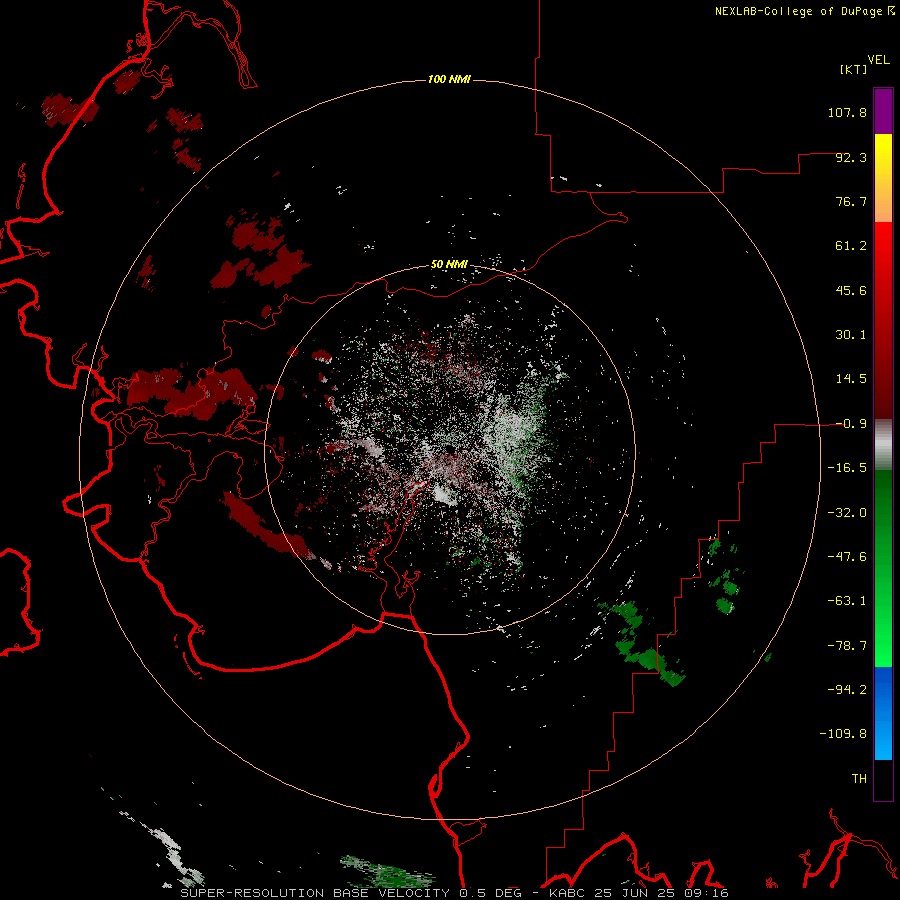This screenshot has width=900, height=900.
Task: Click the -94.2 legend value
Action: pyautogui.click(x=847, y=689)
